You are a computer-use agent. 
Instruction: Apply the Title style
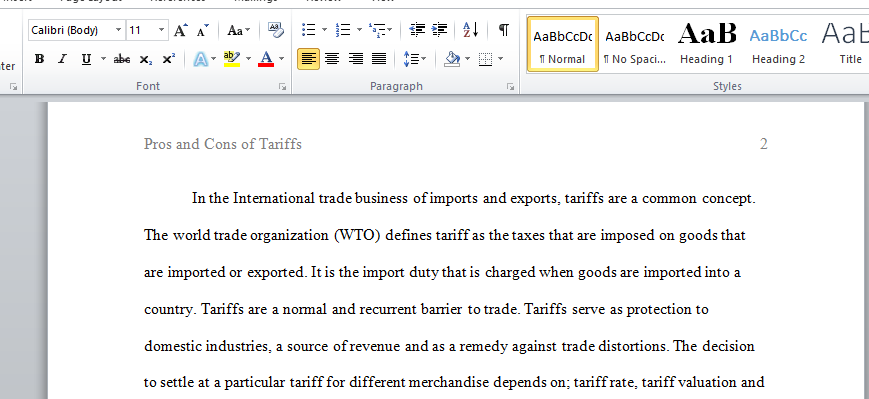(x=844, y=44)
